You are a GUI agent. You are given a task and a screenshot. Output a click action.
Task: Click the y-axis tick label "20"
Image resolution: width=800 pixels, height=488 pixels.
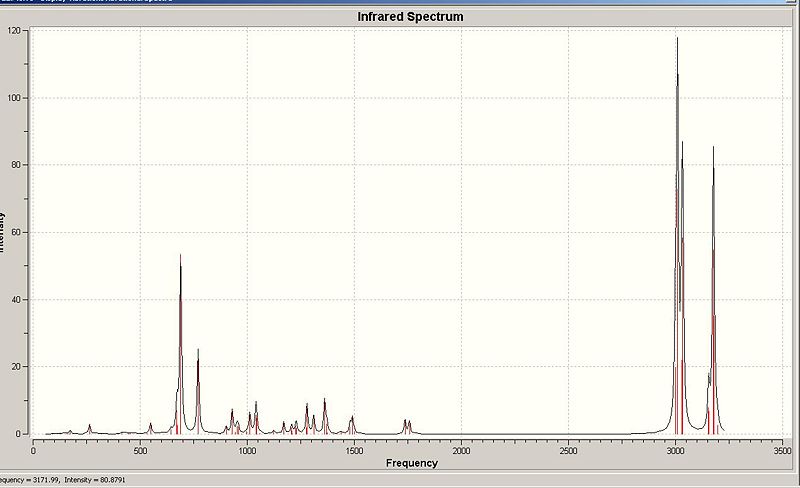point(16,367)
